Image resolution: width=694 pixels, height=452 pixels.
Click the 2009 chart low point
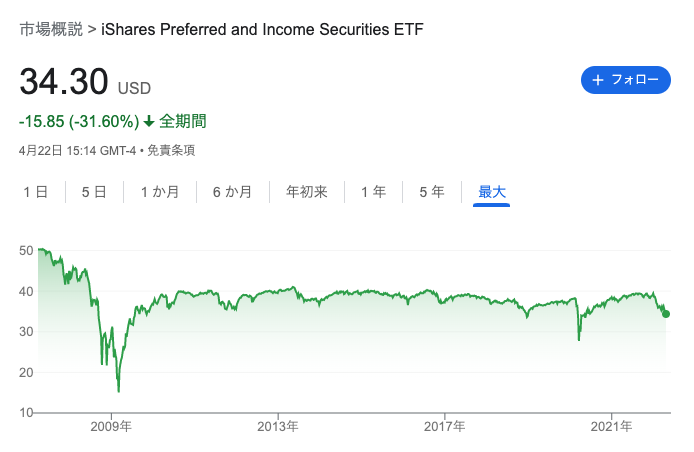119,391
